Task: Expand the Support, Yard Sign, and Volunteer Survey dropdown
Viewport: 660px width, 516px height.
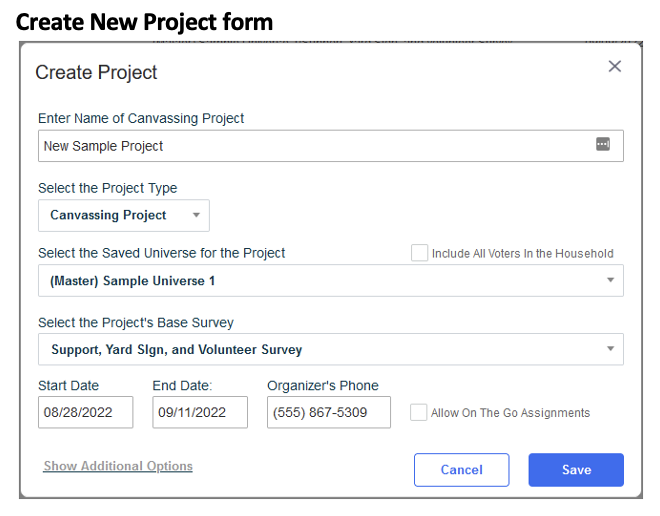Action: tap(320, 349)
